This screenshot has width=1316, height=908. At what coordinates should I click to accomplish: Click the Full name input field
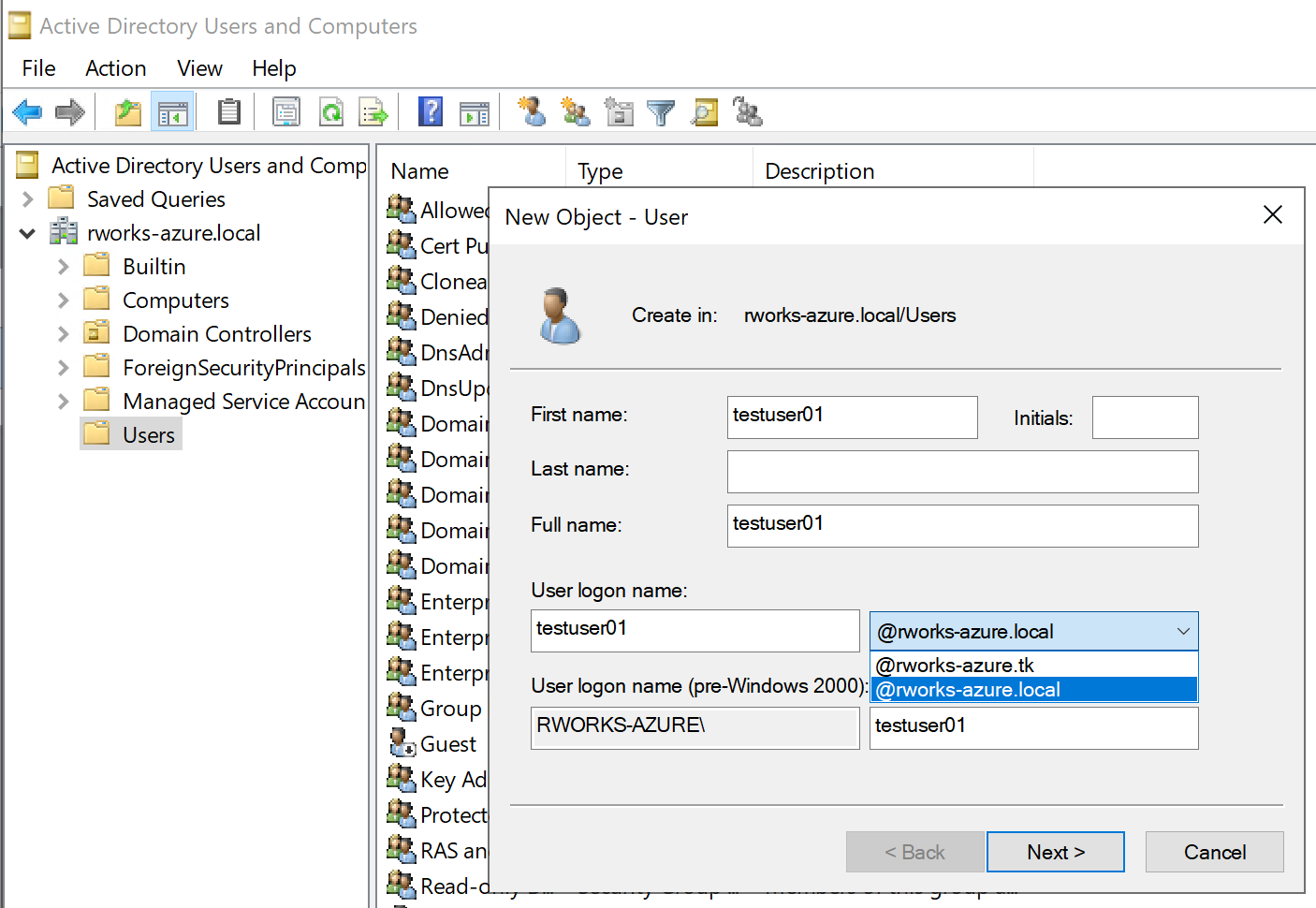point(963,525)
